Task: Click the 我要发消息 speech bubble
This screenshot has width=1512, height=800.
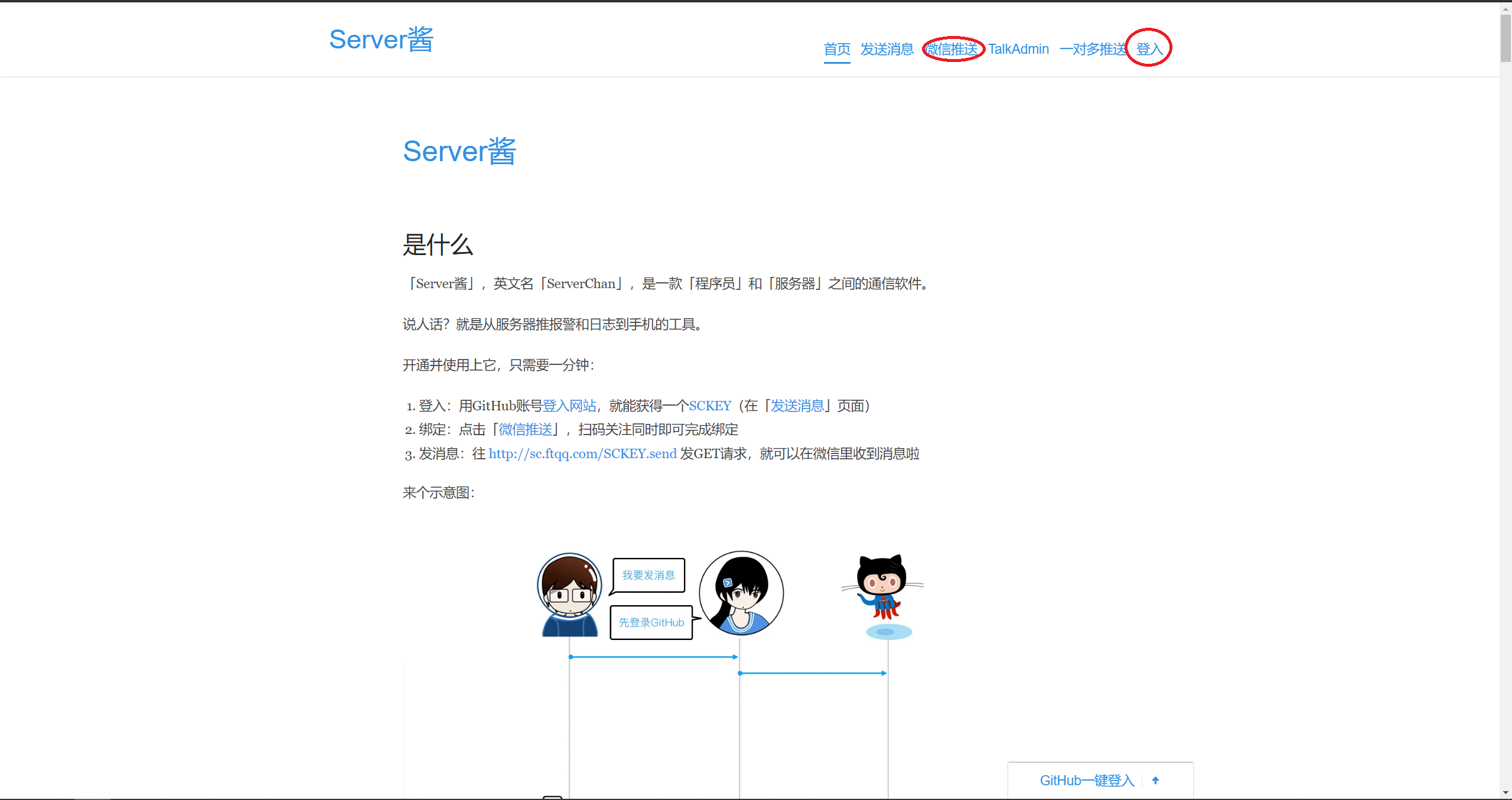Action: [649, 575]
